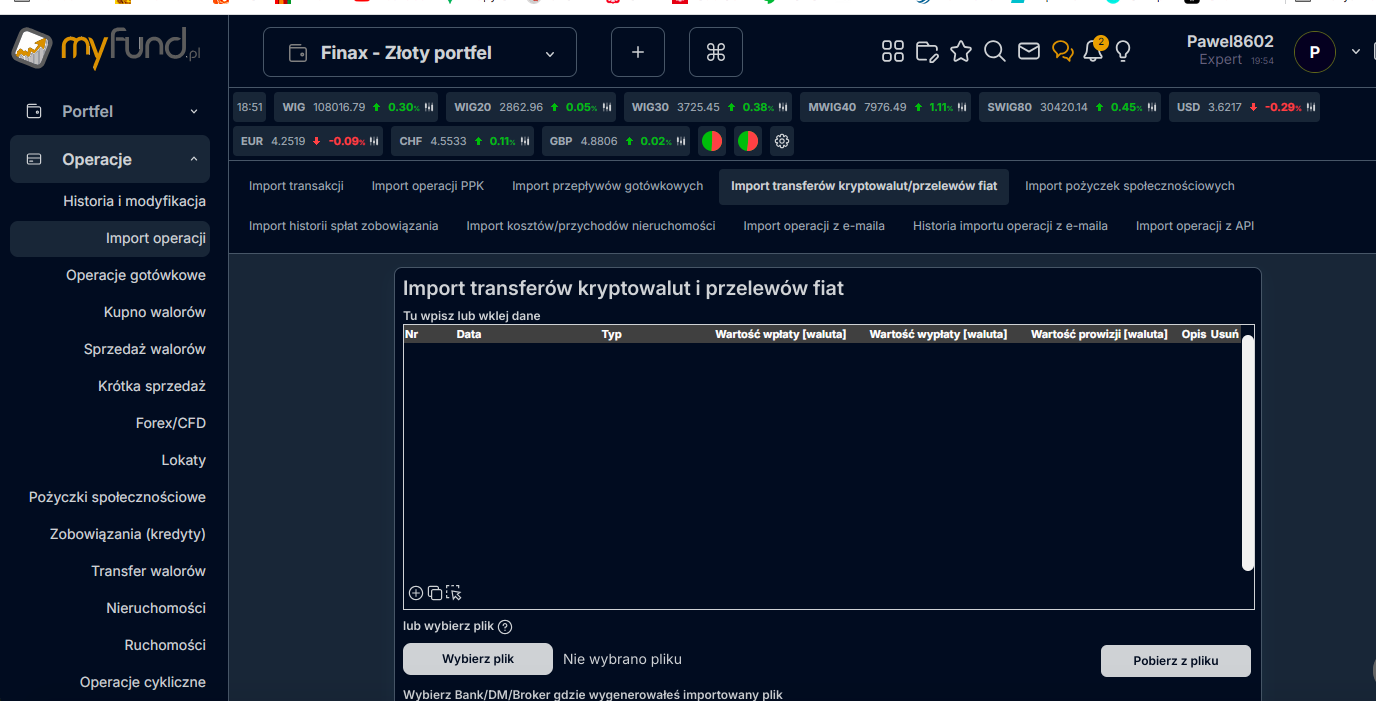The image size is (1376, 701).
Task: Open Import operacji z API tab
Action: click(1194, 226)
